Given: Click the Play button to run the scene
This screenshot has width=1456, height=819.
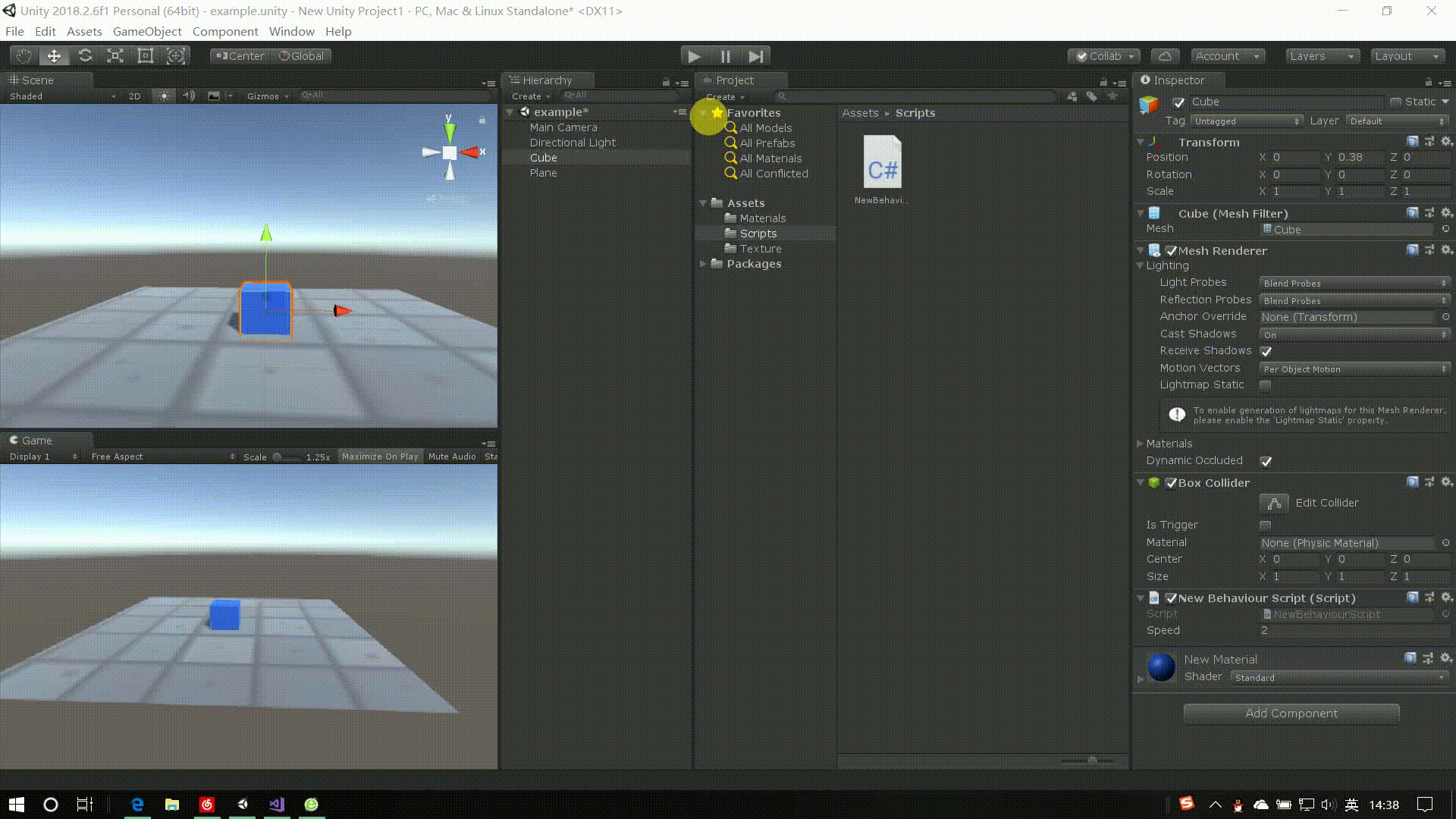Looking at the screenshot, I should click(693, 56).
